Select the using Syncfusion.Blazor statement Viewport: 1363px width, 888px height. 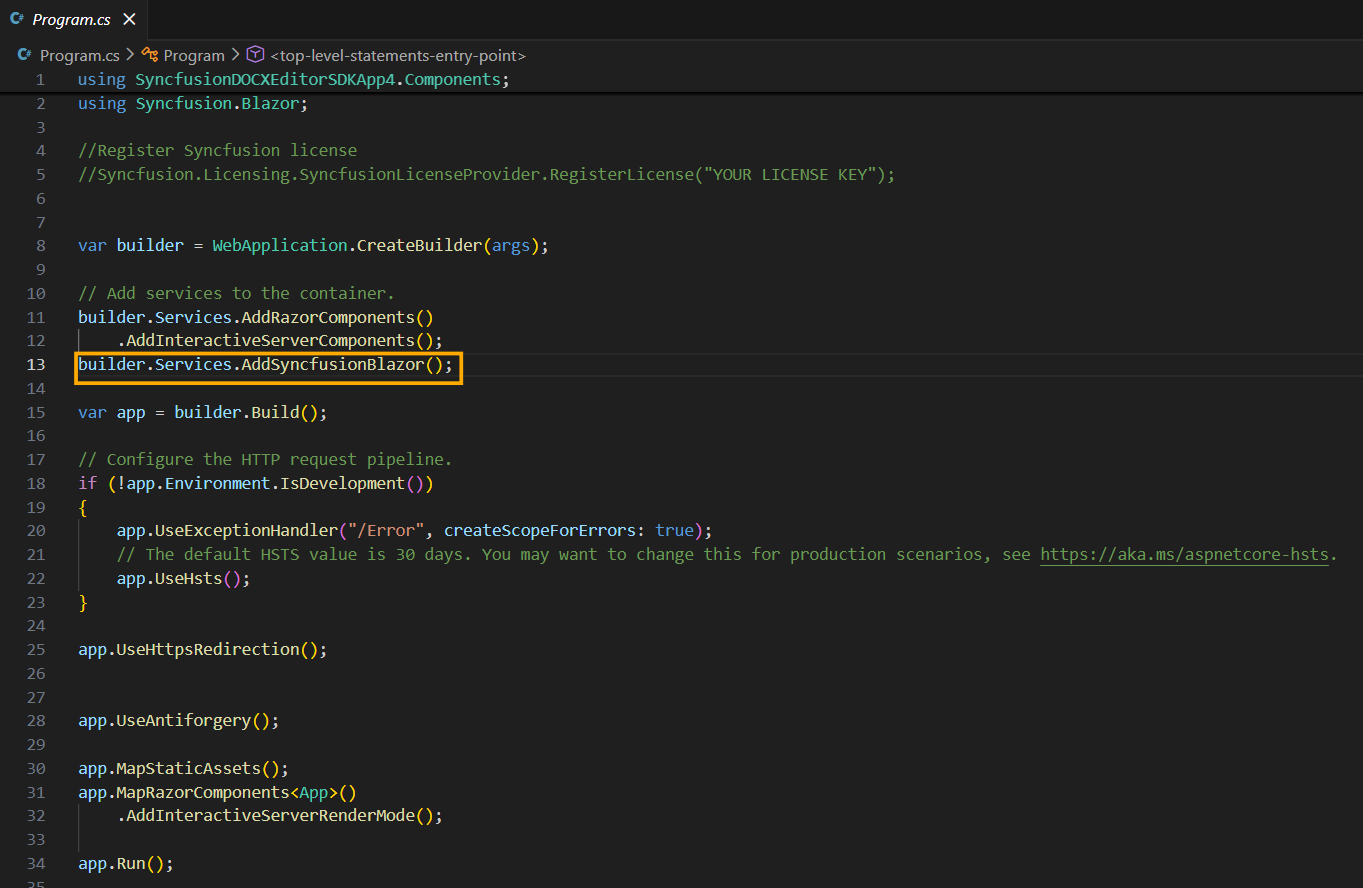tap(191, 102)
